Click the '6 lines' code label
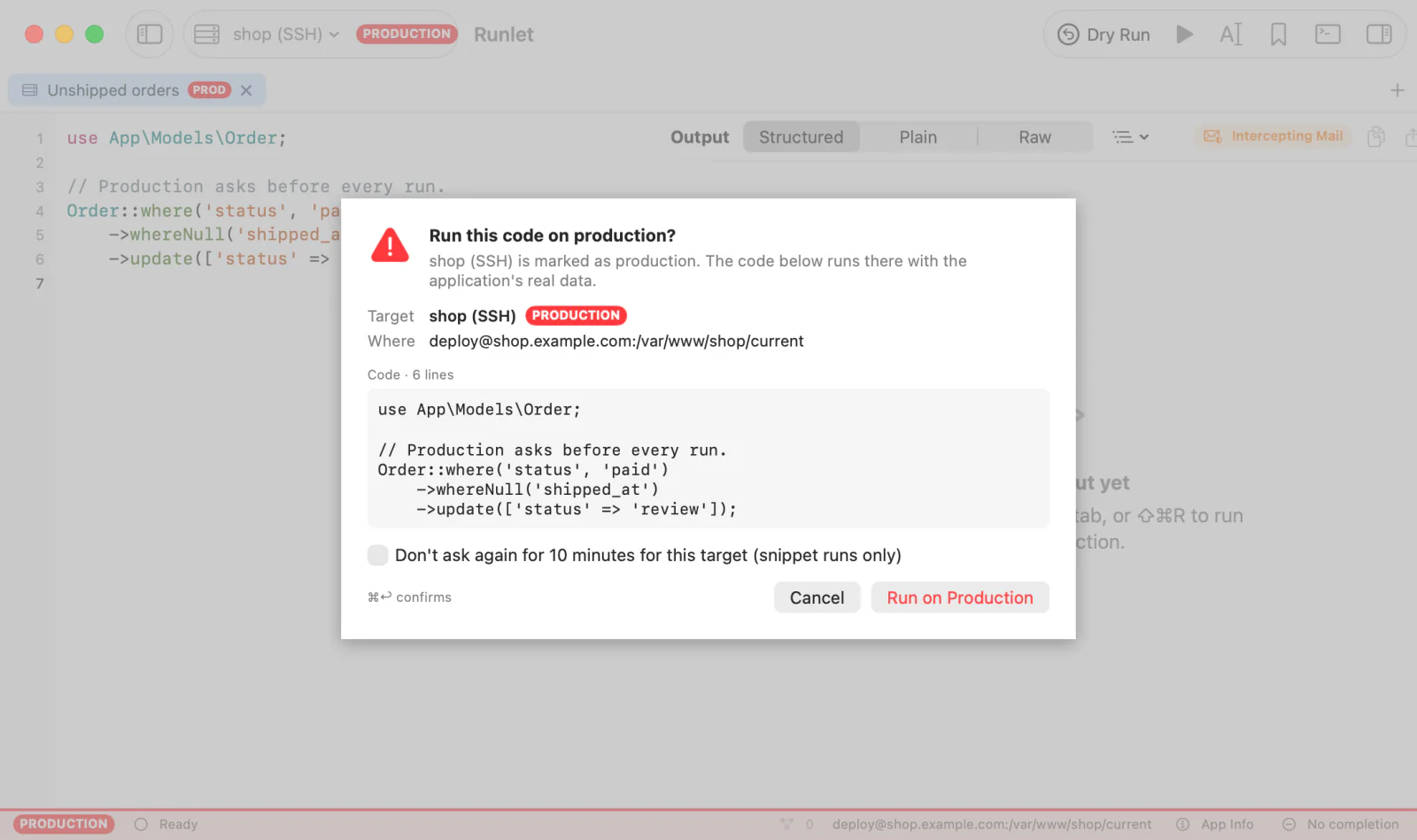Screen dimensions: 1417x840 tap(433, 375)
